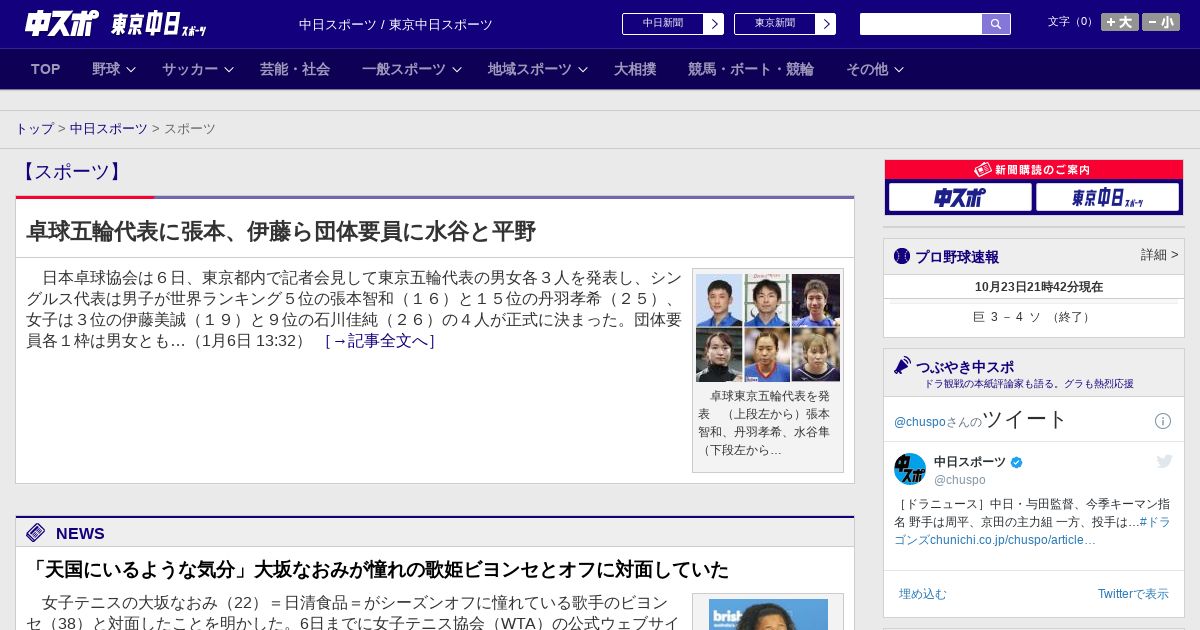Click the 中スポ subscription button
The image size is (1200, 630).
click(x=960, y=197)
